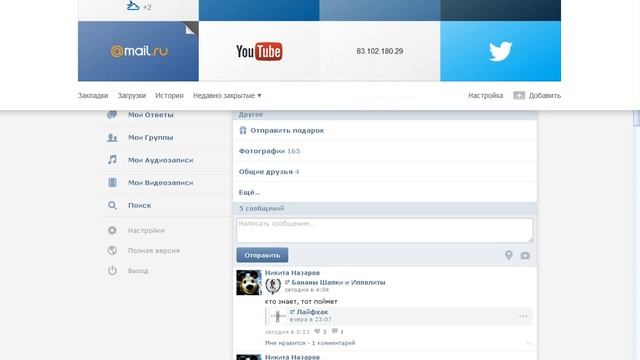Viewport: 640px width, 360px height.
Task: Click the Мои Видеозаписи film icon
Action: point(112,182)
